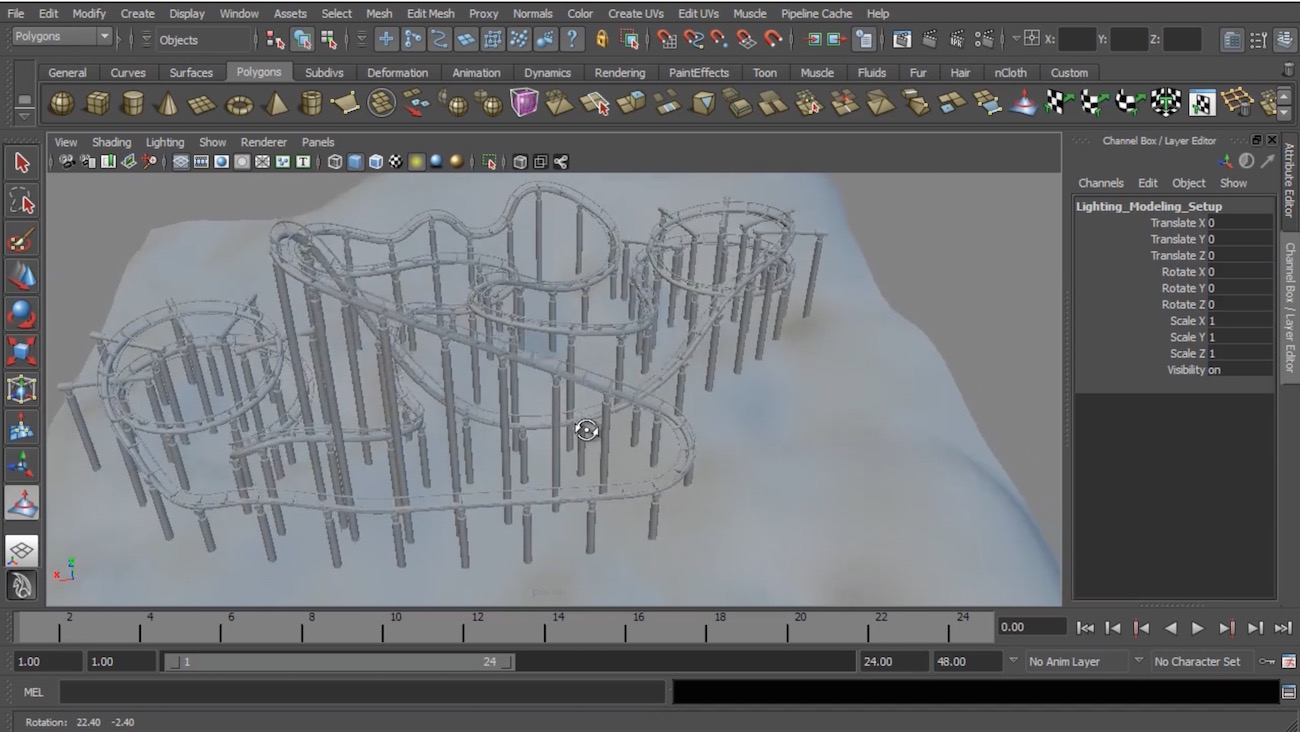Select the Paint Selection tool
Viewport: 1300px width, 732px height.
[21, 240]
